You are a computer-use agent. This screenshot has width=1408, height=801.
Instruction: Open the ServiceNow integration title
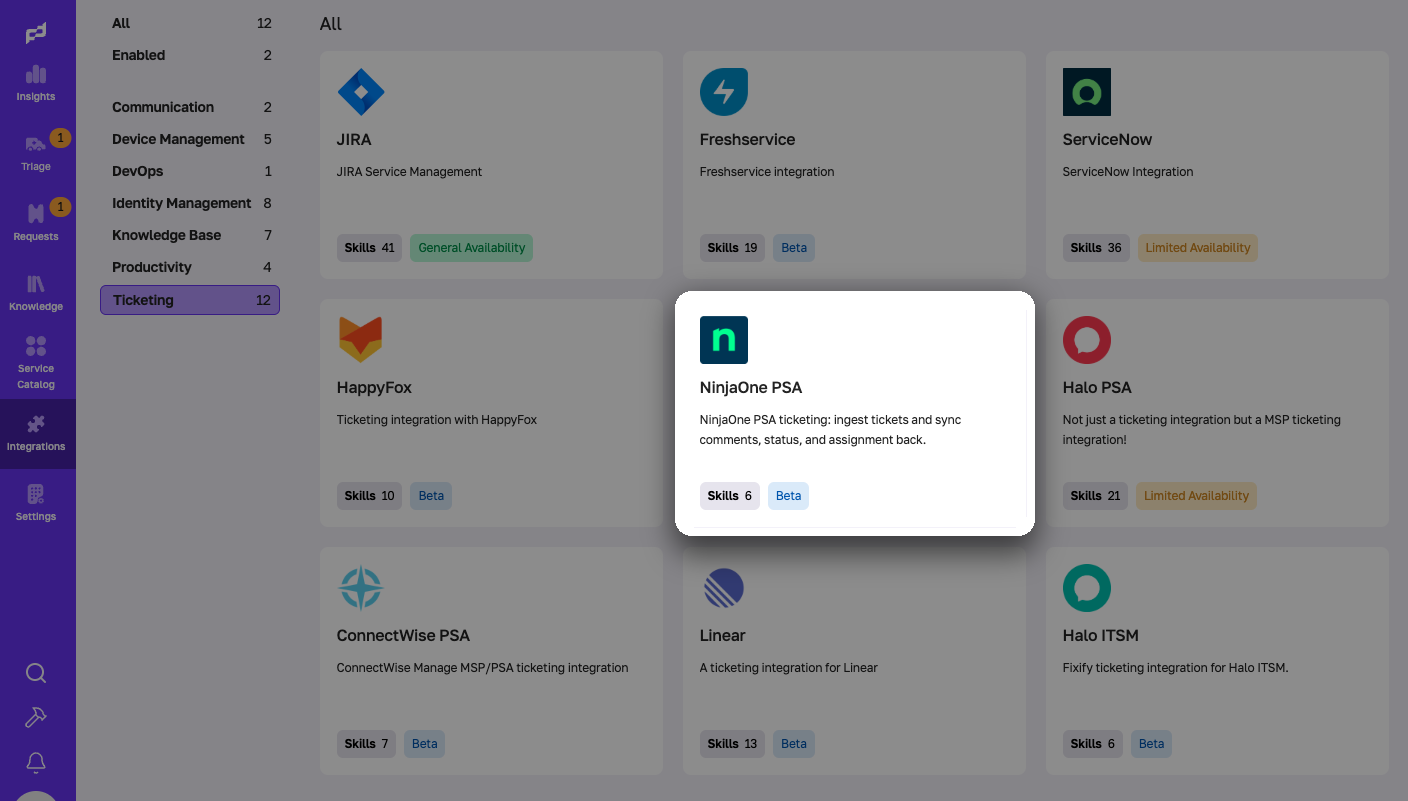pos(1107,139)
